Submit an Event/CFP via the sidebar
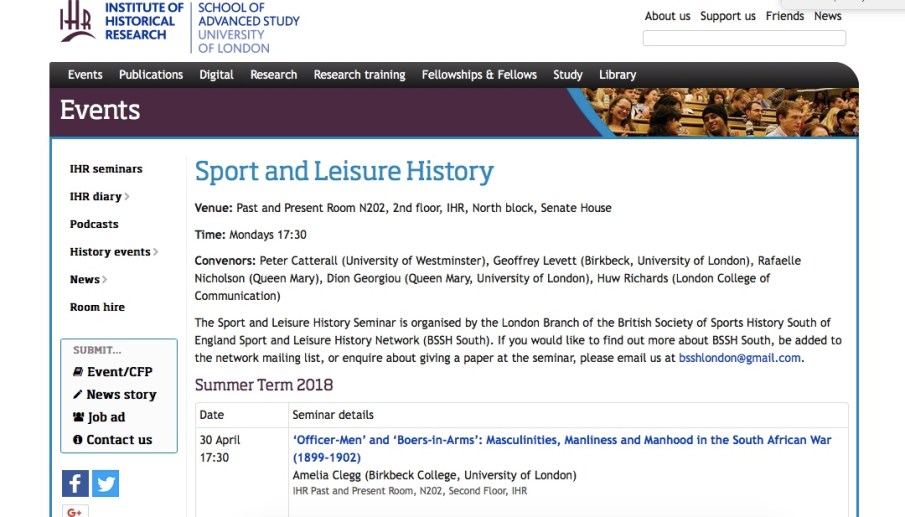The image size is (905, 517). [119, 372]
